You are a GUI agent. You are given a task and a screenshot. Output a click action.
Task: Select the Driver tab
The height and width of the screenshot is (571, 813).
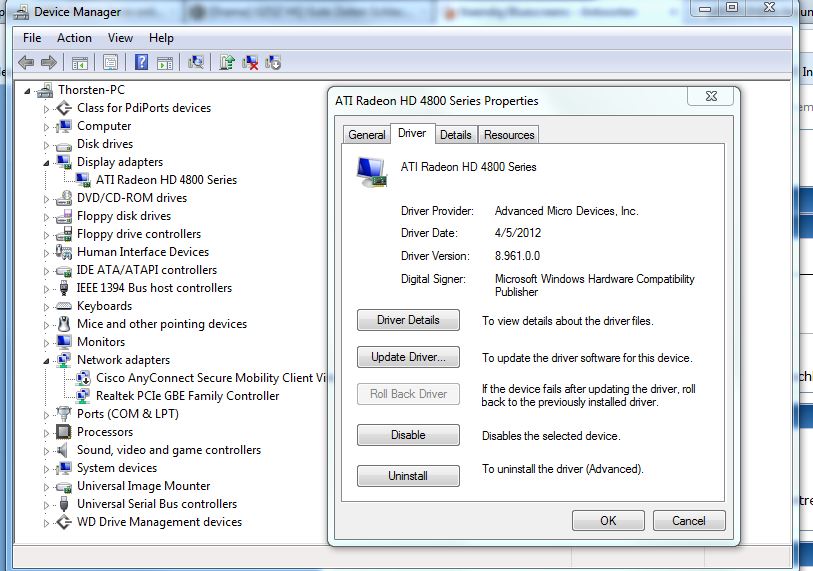click(412, 133)
